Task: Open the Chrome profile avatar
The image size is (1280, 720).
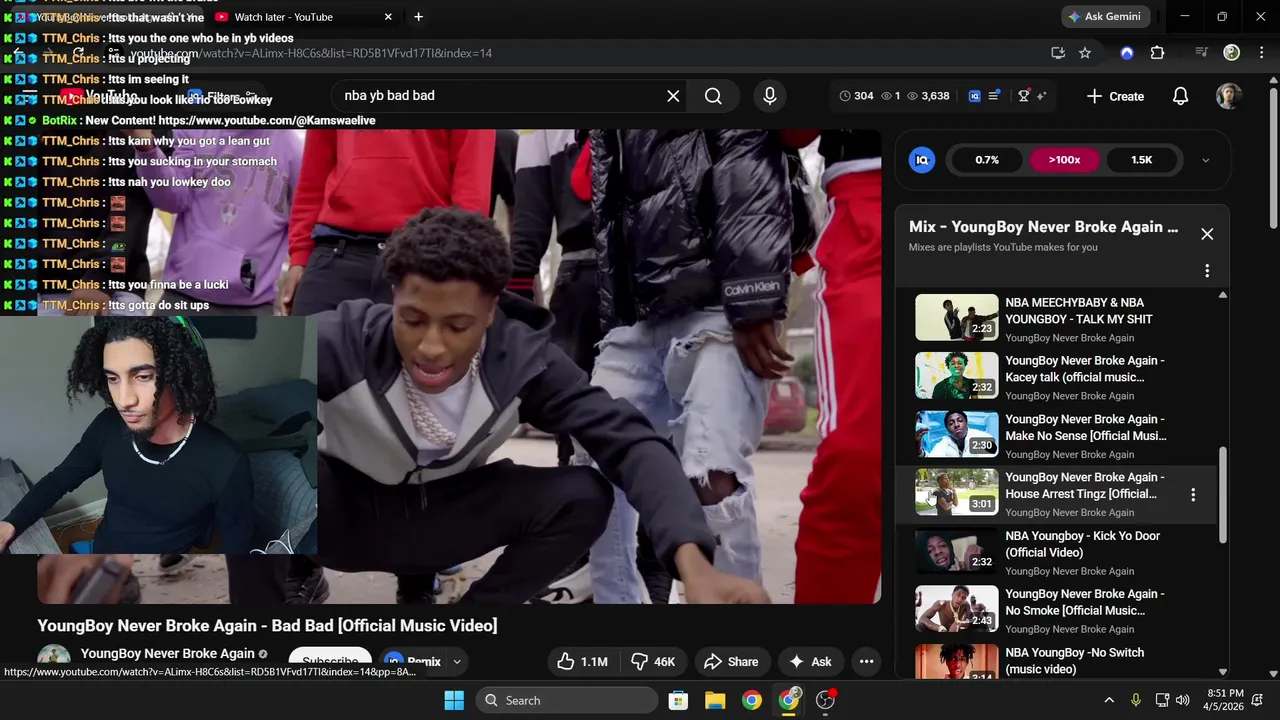Action: 1232,53
